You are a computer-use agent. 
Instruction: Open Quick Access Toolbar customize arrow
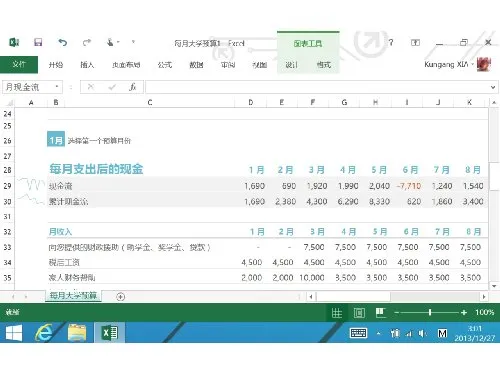[x=133, y=42]
